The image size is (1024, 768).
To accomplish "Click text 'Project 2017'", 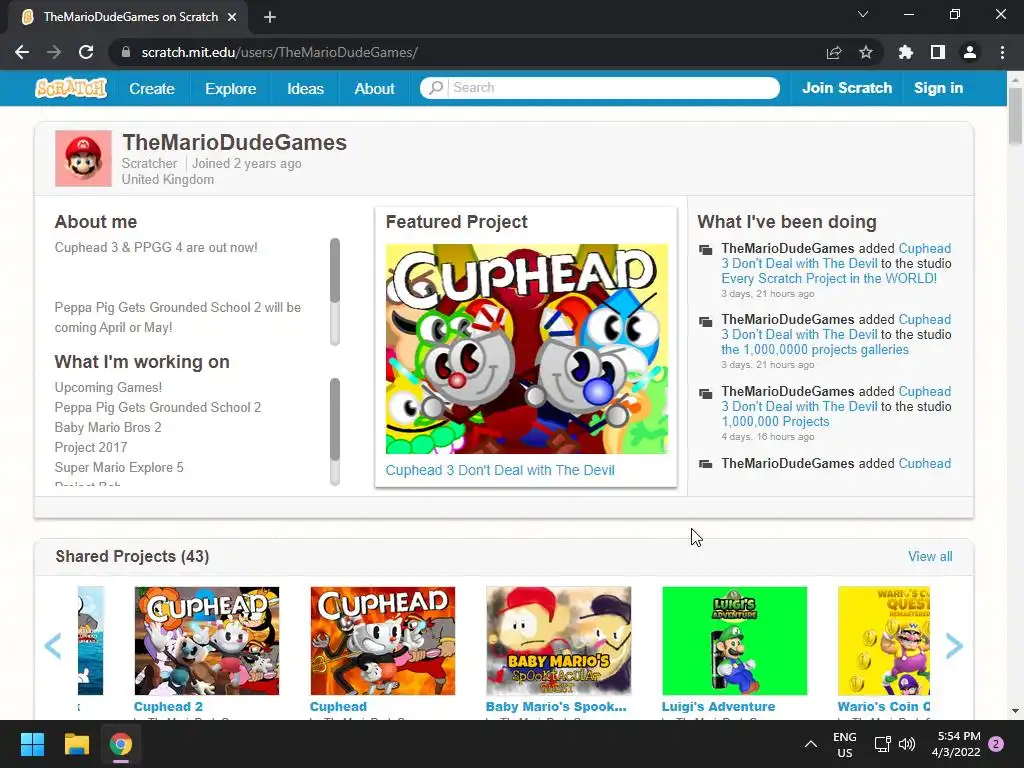I will [x=91, y=447].
